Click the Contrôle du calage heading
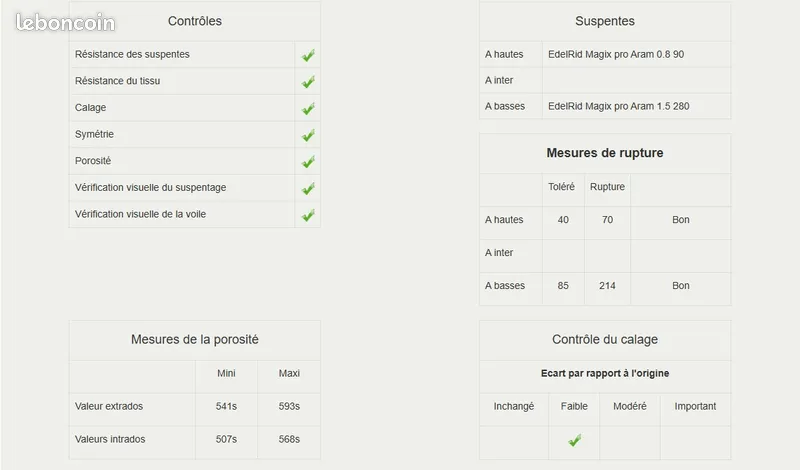The width and height of the screenshot is (800, 470). [x=605, y=339]
